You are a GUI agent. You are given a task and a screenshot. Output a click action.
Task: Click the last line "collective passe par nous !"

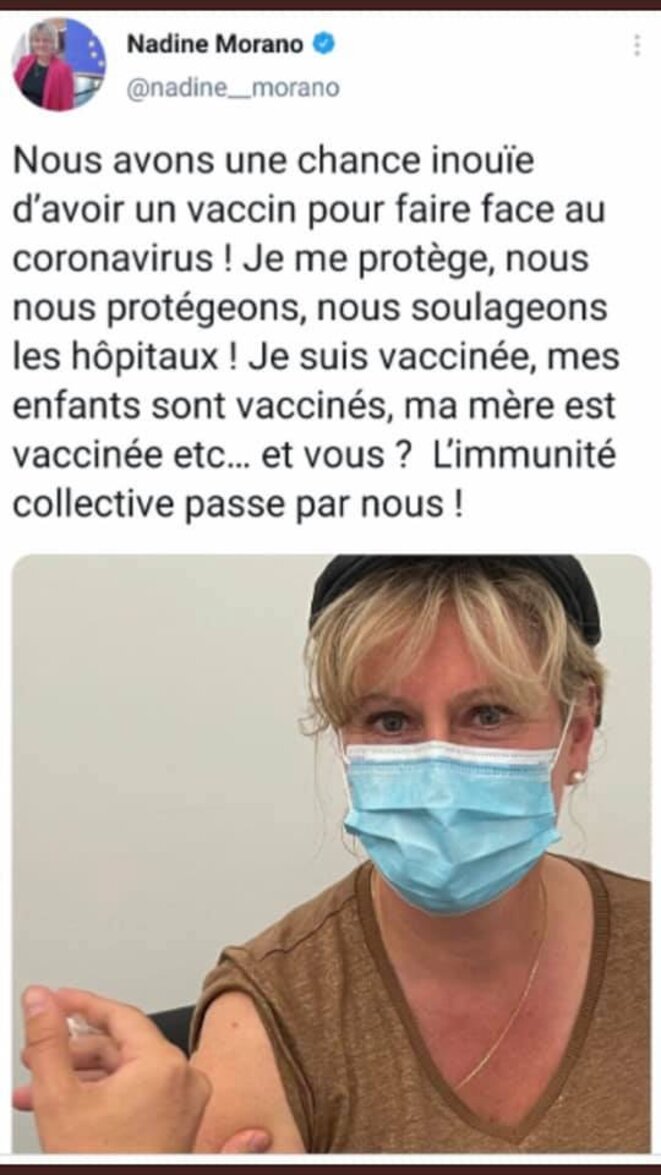(x=238, y=504)
